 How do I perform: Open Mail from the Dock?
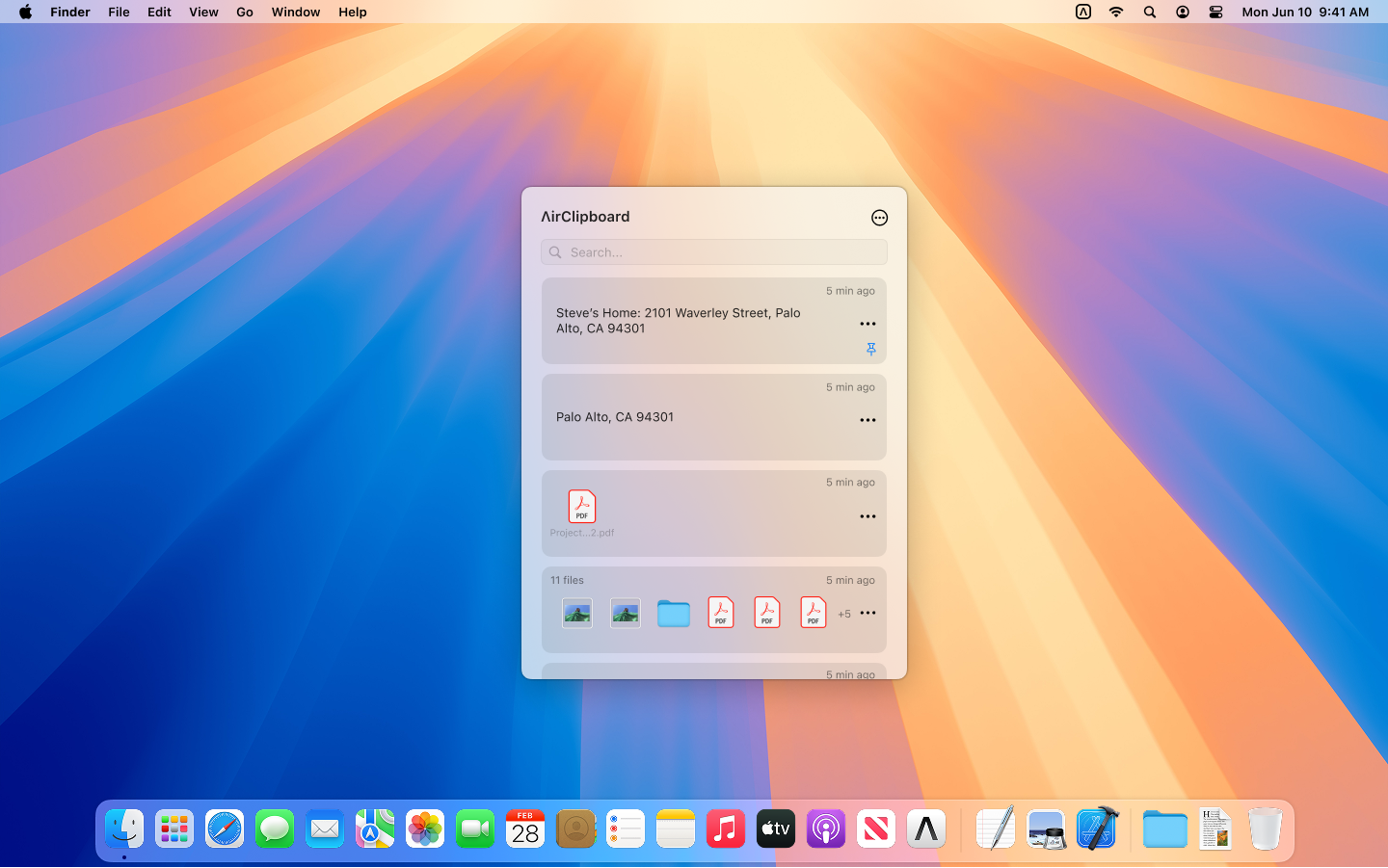point(325,829)
